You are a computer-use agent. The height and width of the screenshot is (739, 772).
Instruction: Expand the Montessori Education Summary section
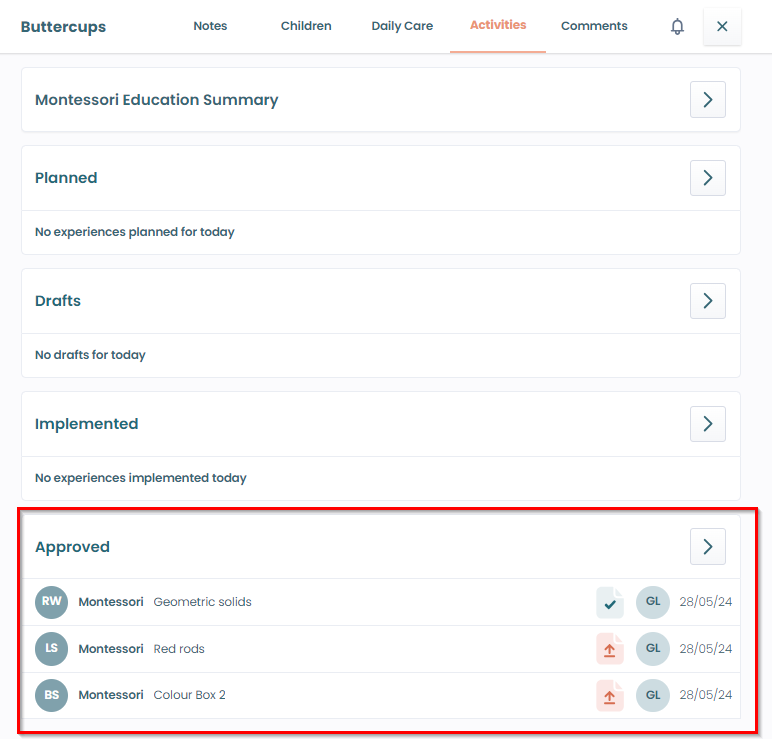pyautogui.click(x=707, y=100)
